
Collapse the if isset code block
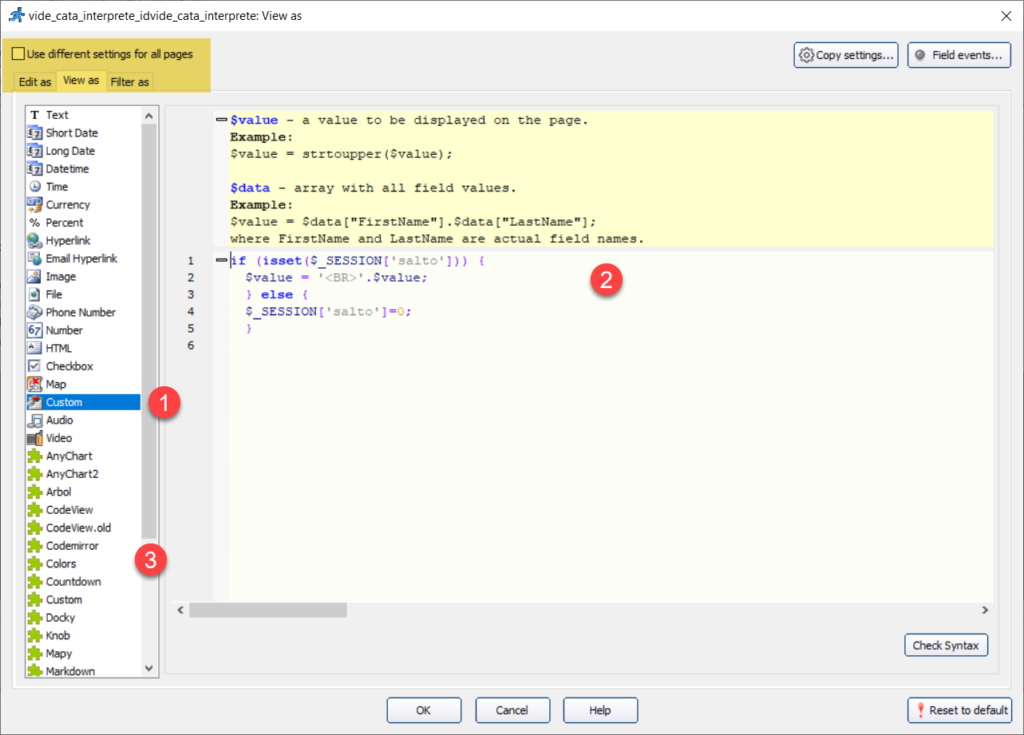point(221,260)
